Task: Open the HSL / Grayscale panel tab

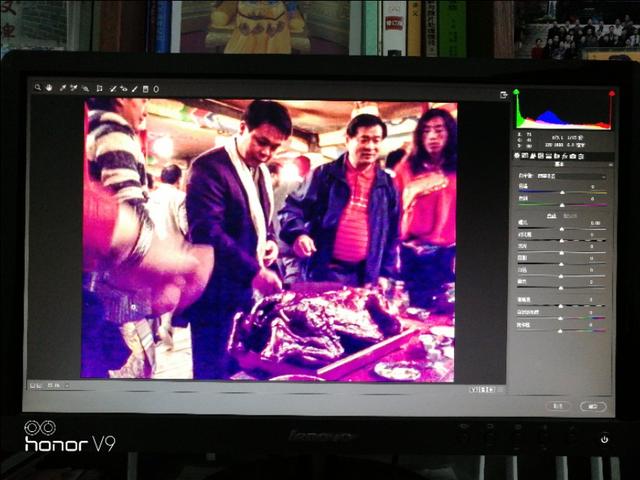Action: pyautogui.click(x=541, y=156)
